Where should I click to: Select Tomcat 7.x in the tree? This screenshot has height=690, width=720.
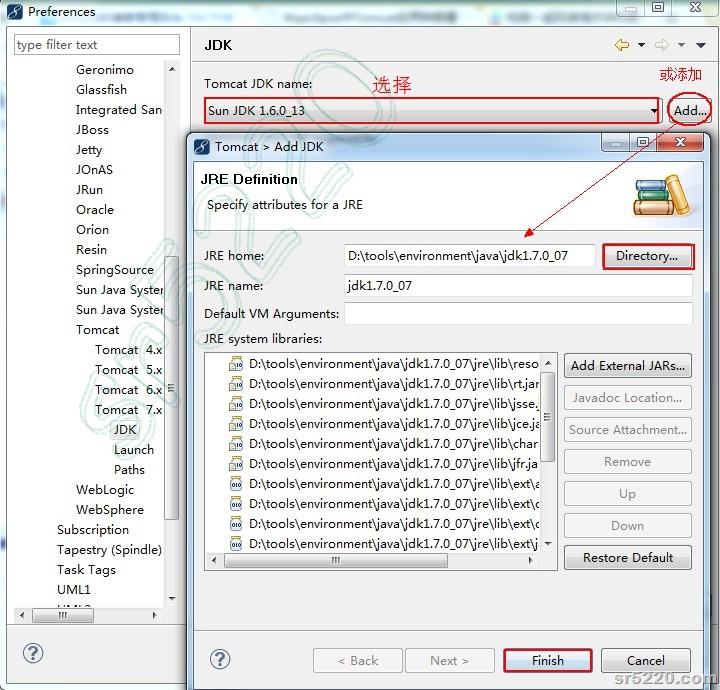click(129, 410)
